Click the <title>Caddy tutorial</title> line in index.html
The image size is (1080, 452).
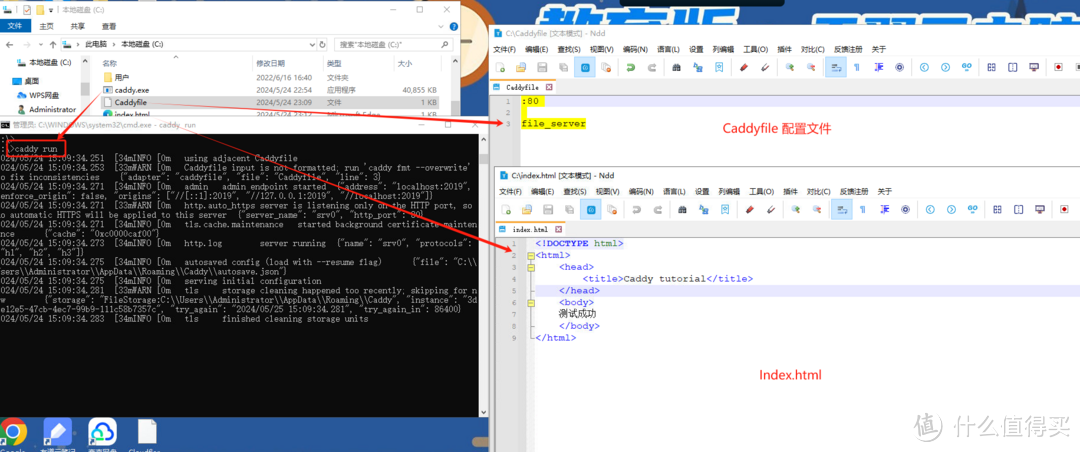tap(667, 279)
